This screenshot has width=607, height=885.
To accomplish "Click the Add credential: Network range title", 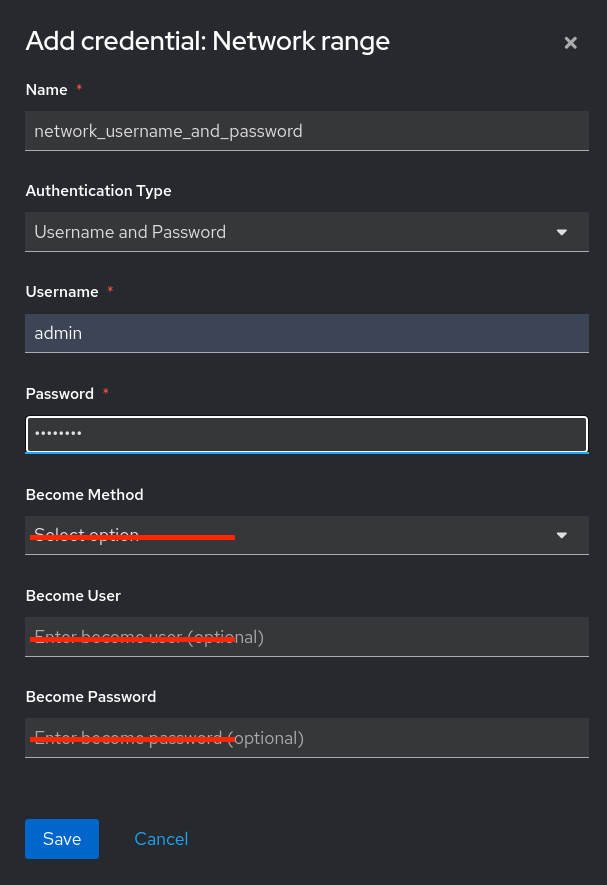I will coord(207,41).
